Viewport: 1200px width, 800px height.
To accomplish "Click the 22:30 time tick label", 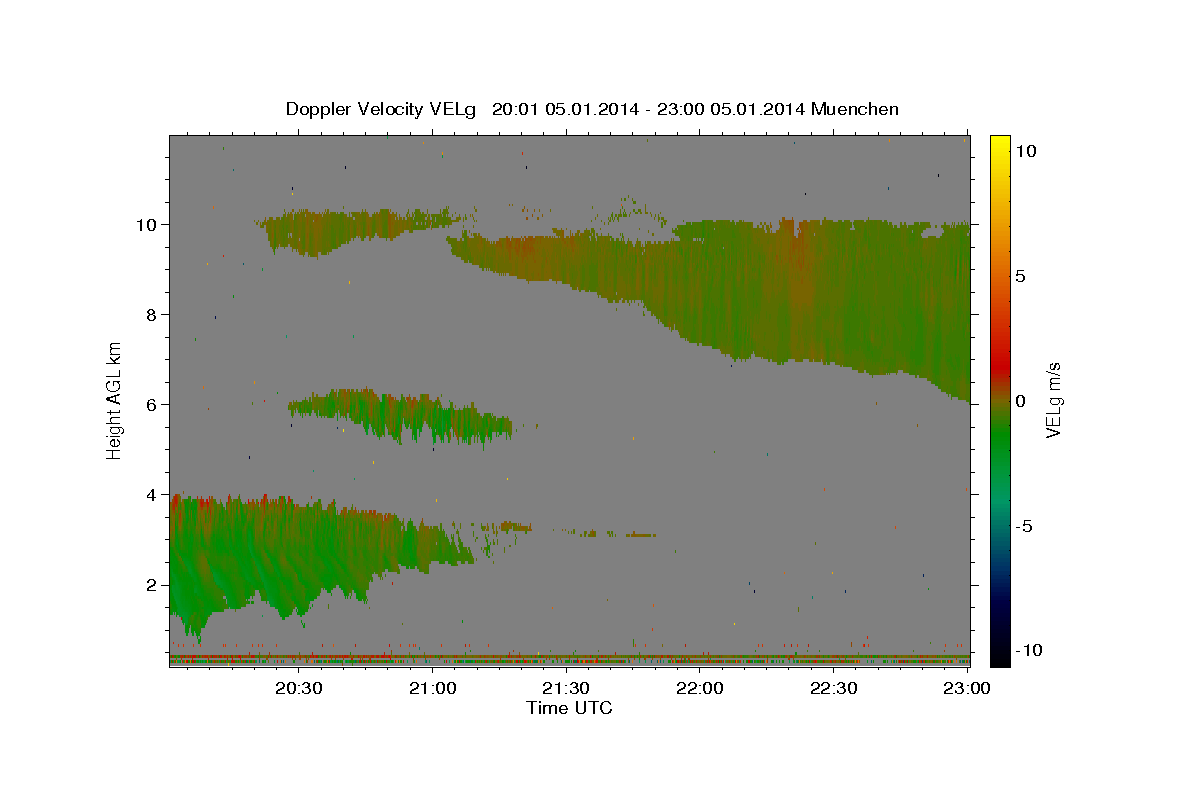I will tap(833, 688).
